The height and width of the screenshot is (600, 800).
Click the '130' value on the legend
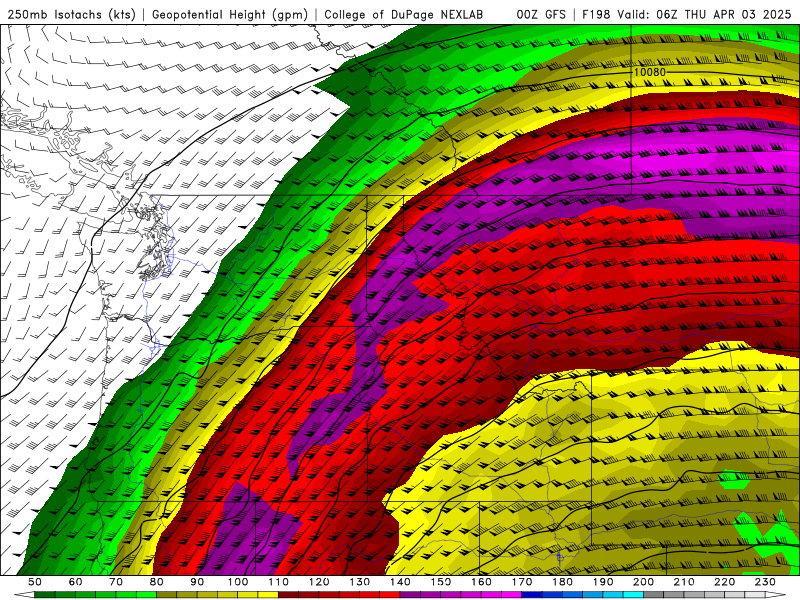tap(360, 582)
